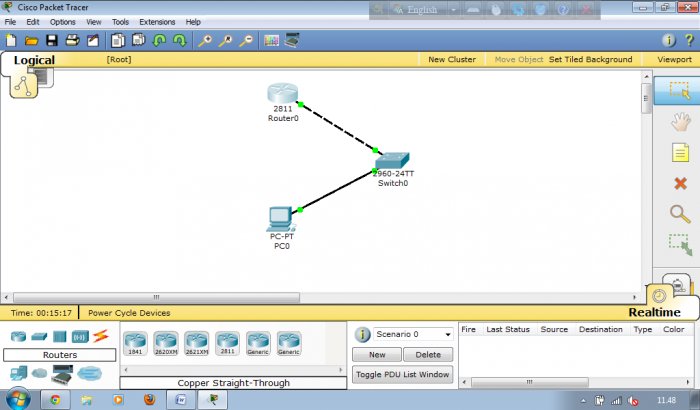
Task: Select Router0 device on the workspace
Action: 283,93
